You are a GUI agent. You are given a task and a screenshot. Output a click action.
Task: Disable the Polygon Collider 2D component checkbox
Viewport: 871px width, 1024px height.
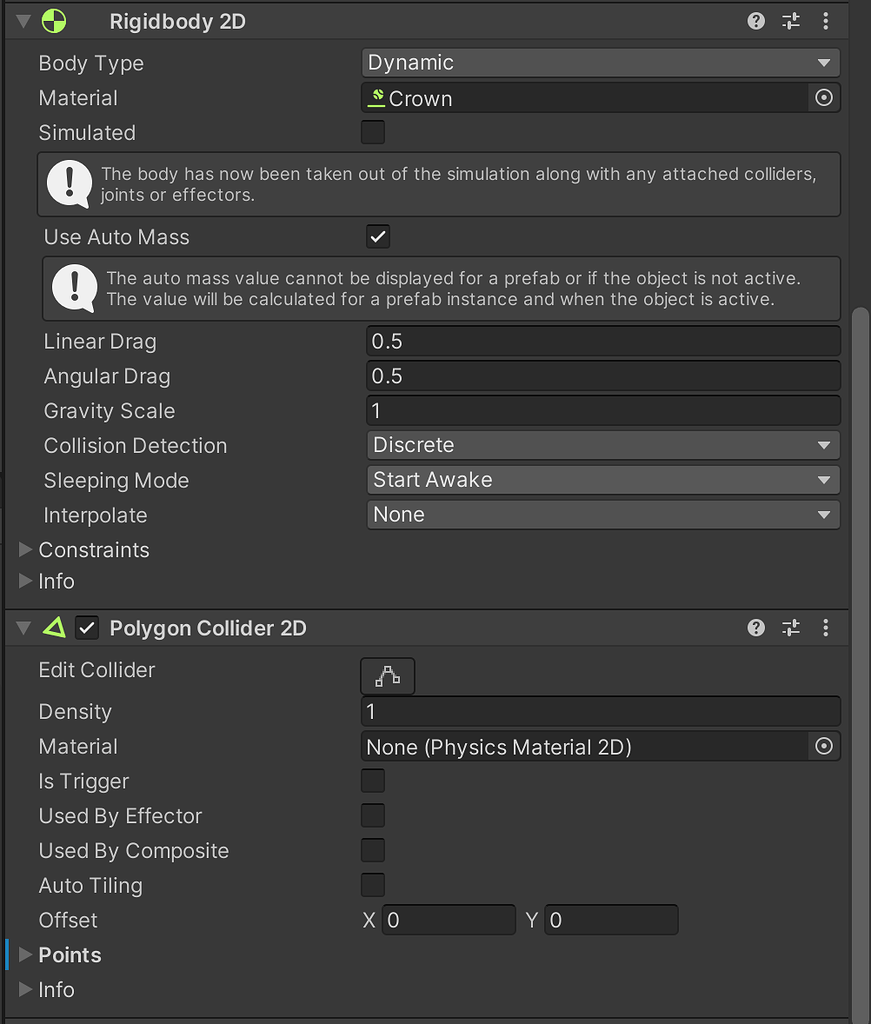pyautogui.click(x=88, y=628)
